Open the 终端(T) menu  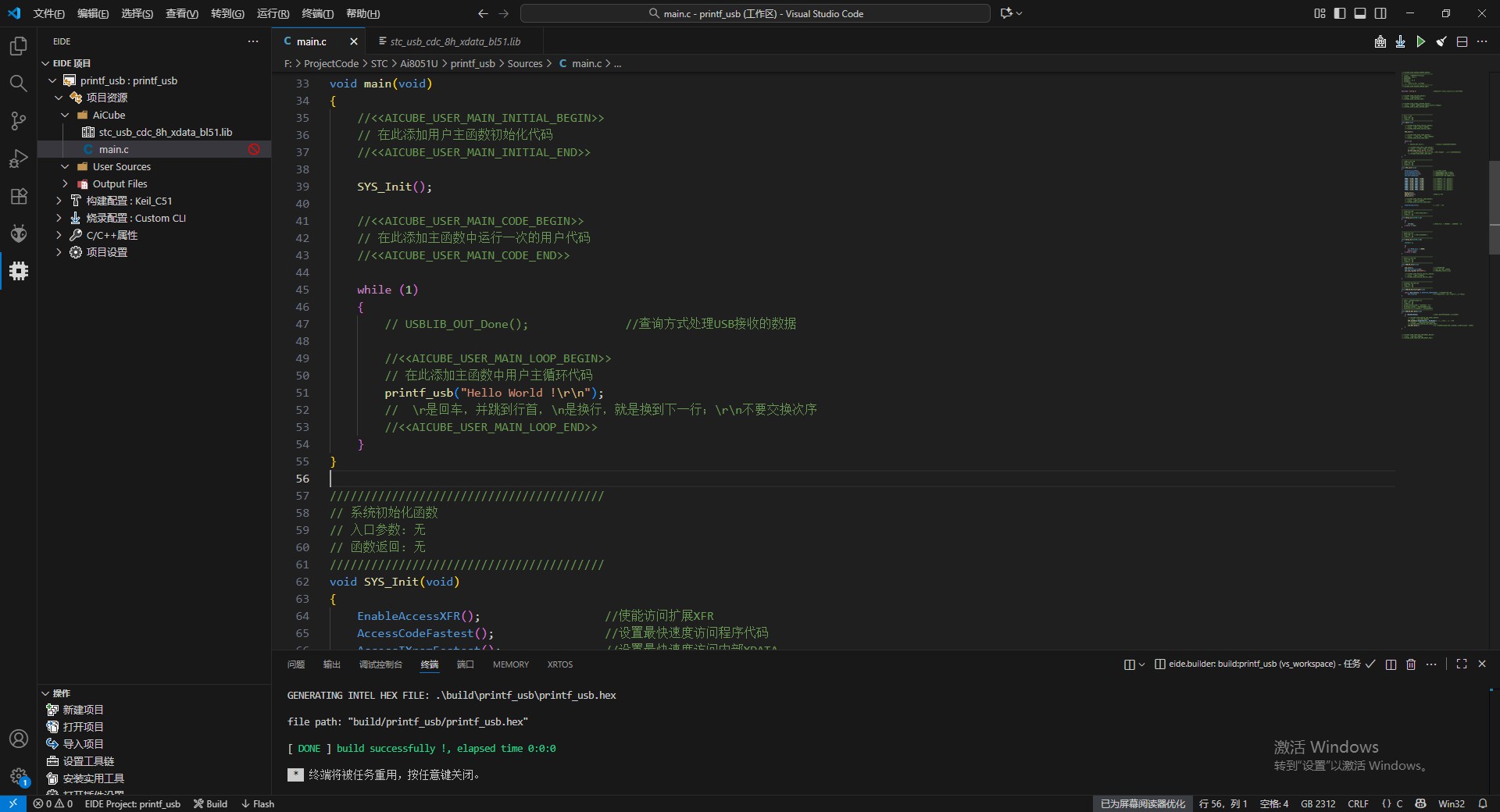point(317,13)
